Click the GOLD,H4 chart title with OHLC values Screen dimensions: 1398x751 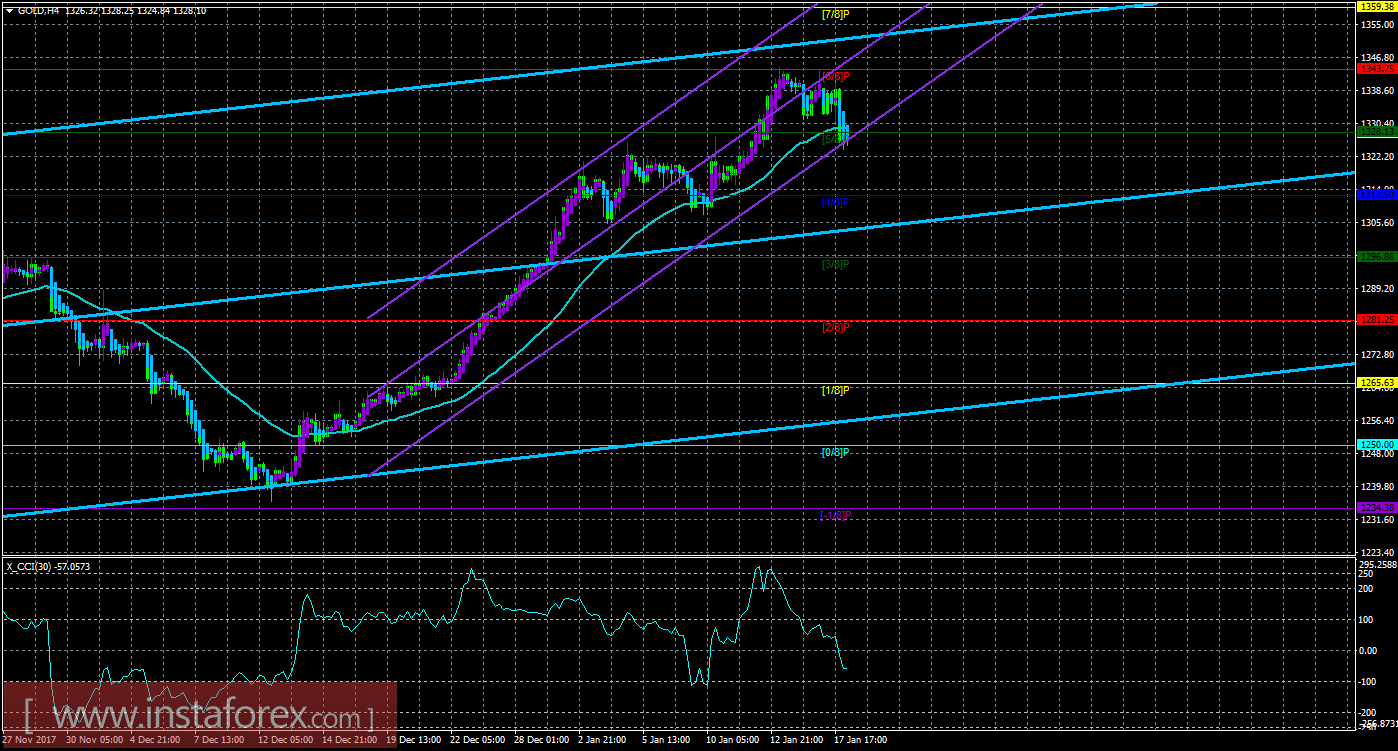click(111, 11)
